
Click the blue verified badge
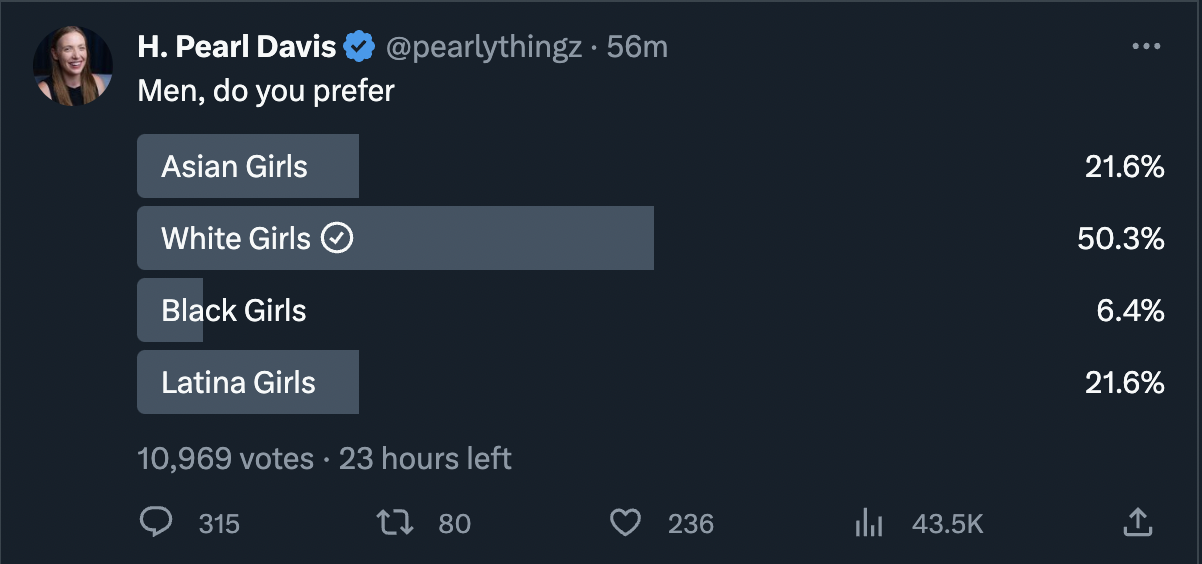(359, 47)
